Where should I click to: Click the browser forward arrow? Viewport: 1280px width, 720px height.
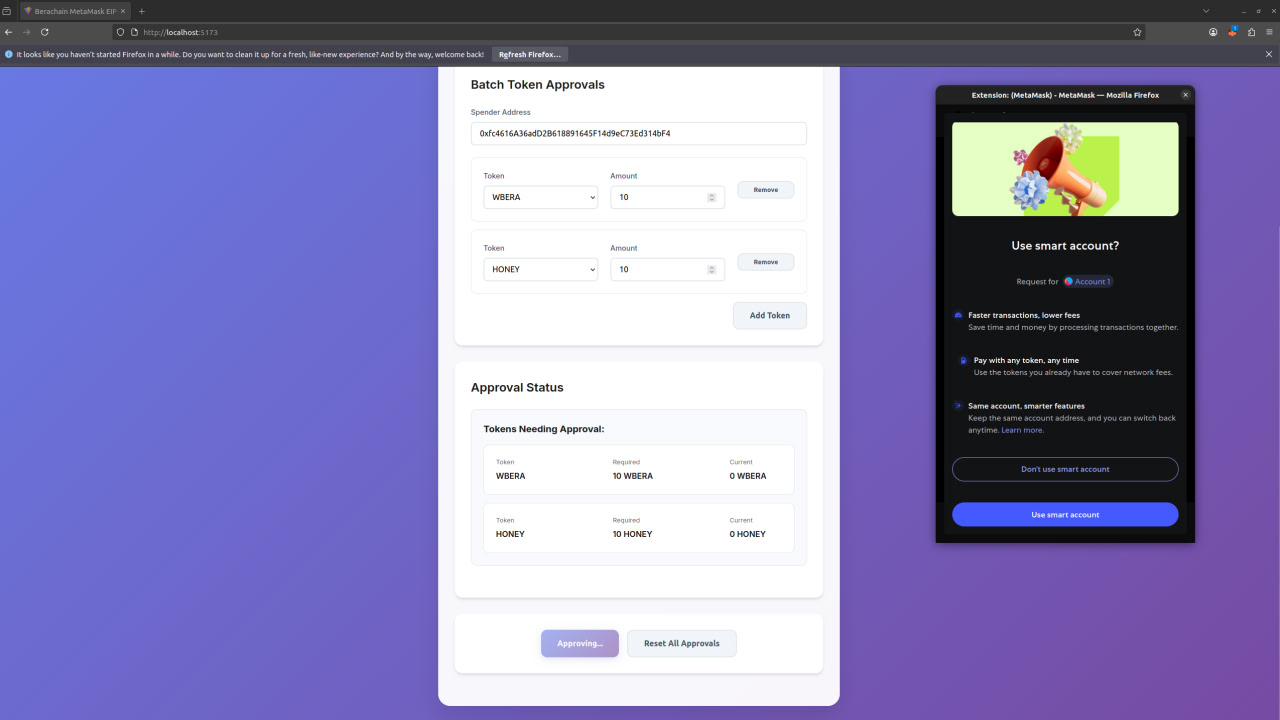pos(27,32)
